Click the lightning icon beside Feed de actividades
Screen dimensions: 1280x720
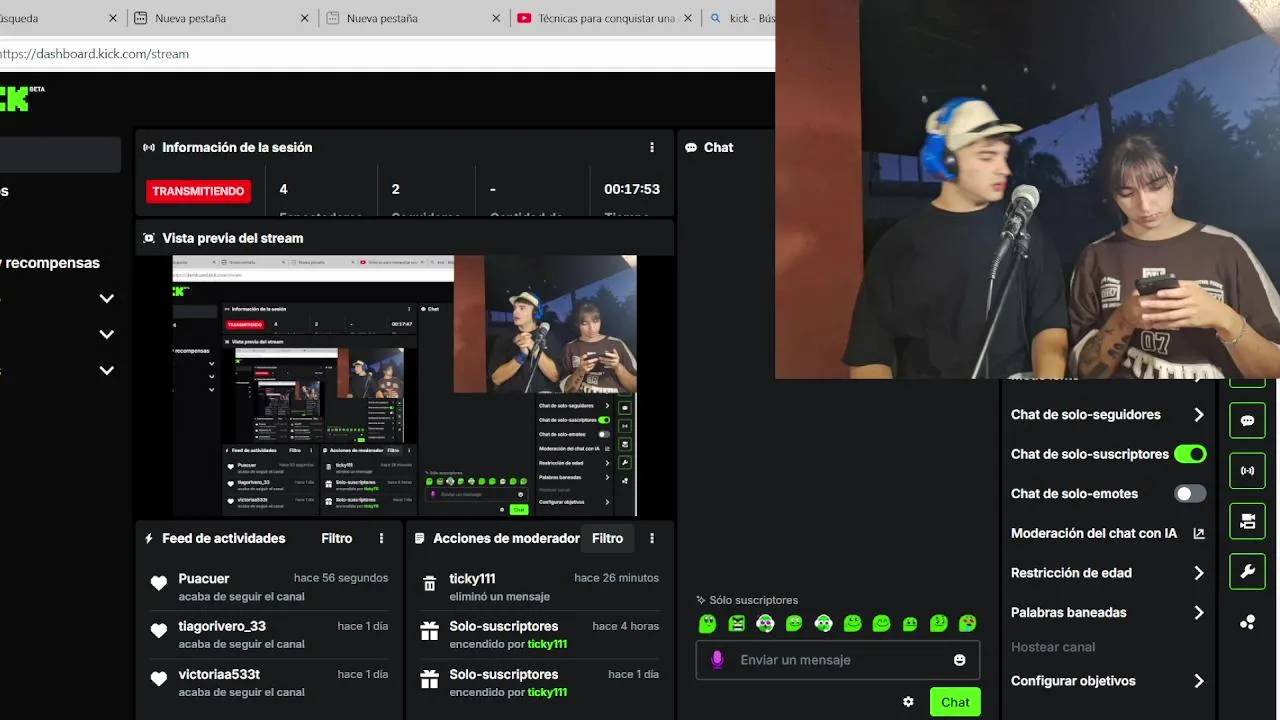point(149,538)
